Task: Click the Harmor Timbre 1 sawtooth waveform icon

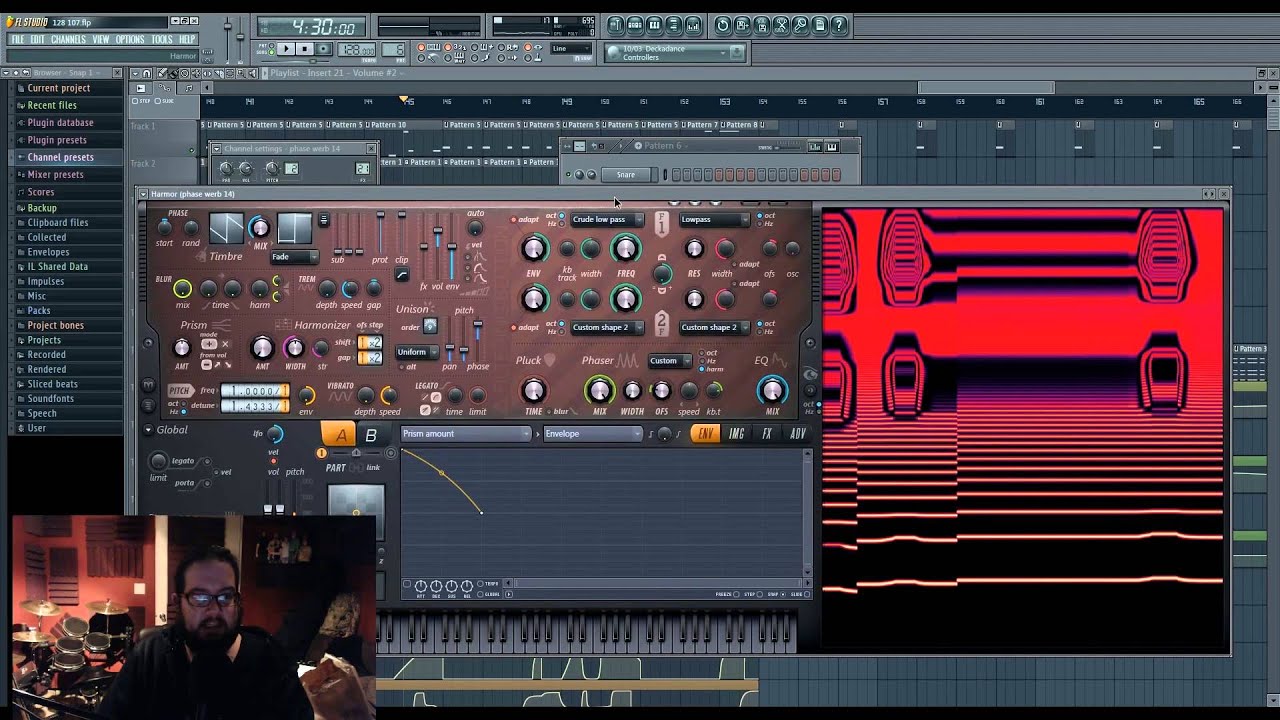Action: tap(225, 229)
